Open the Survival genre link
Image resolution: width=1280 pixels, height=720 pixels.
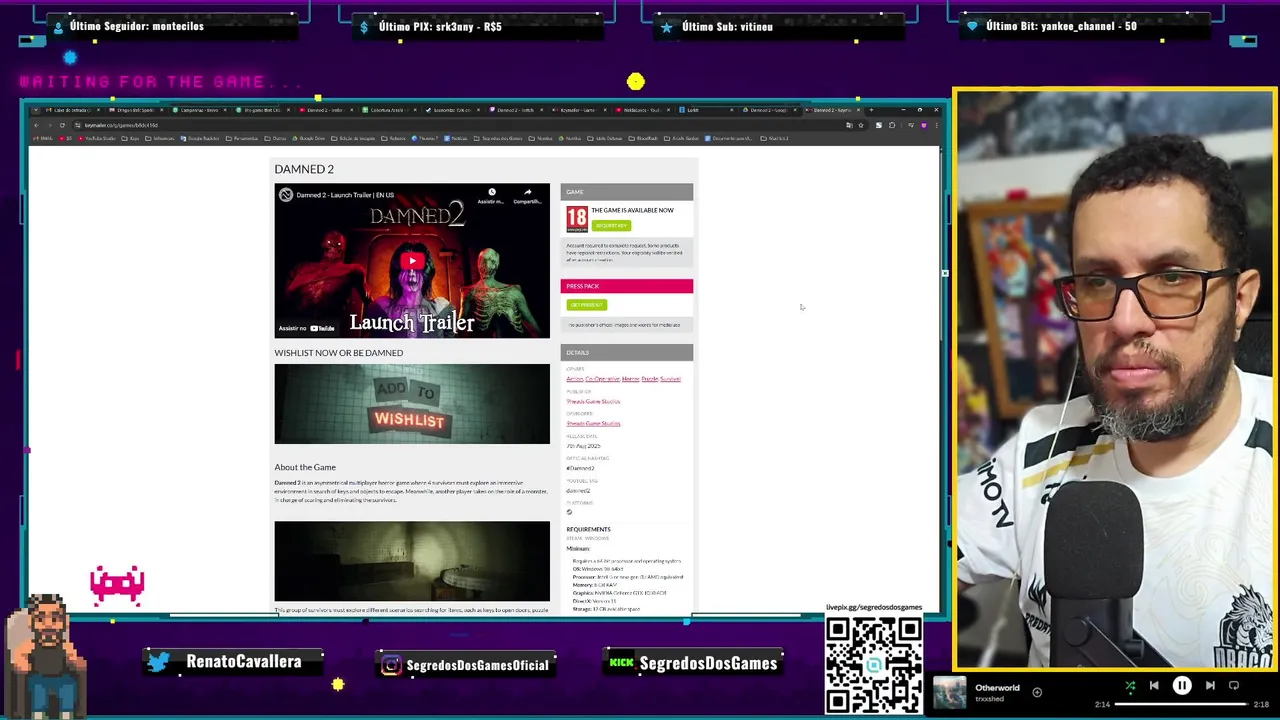click(x=670, y=379)
